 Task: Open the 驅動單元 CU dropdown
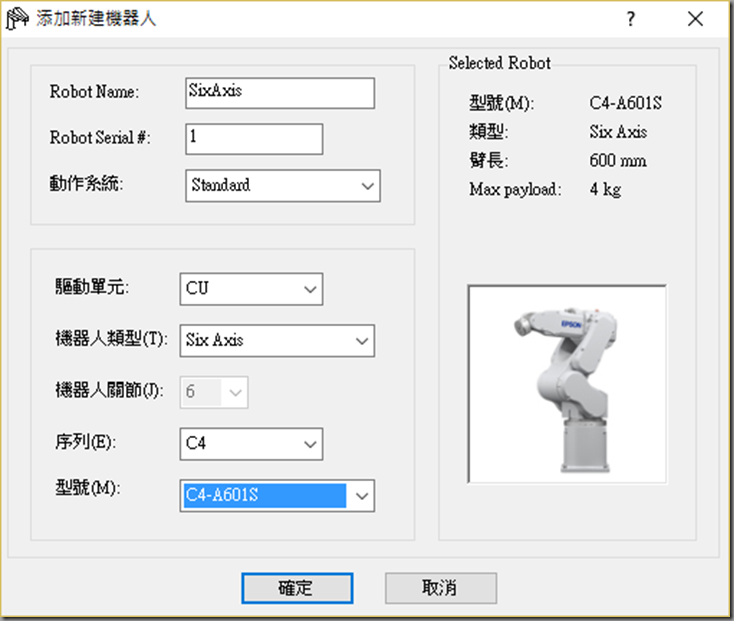click(251, 289)
